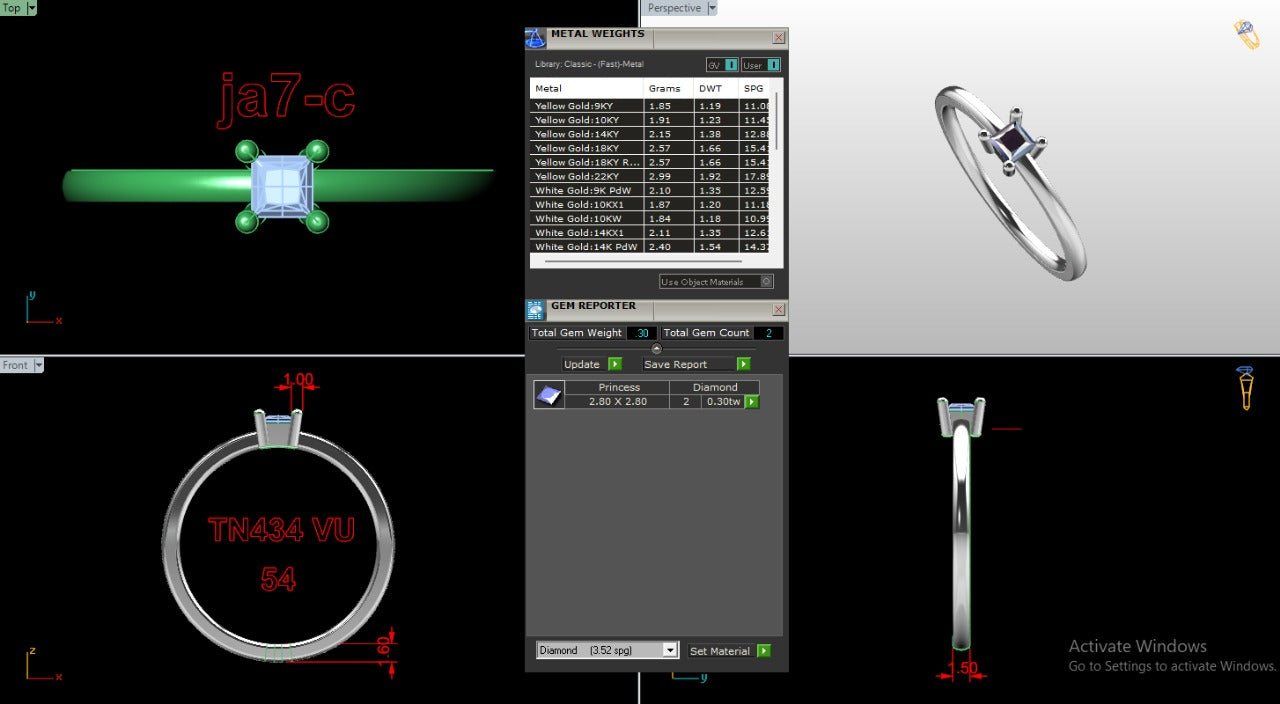Click the SPG column header
The height and width of the screenshot is (704, 1280).
click(x=755, y=88)
